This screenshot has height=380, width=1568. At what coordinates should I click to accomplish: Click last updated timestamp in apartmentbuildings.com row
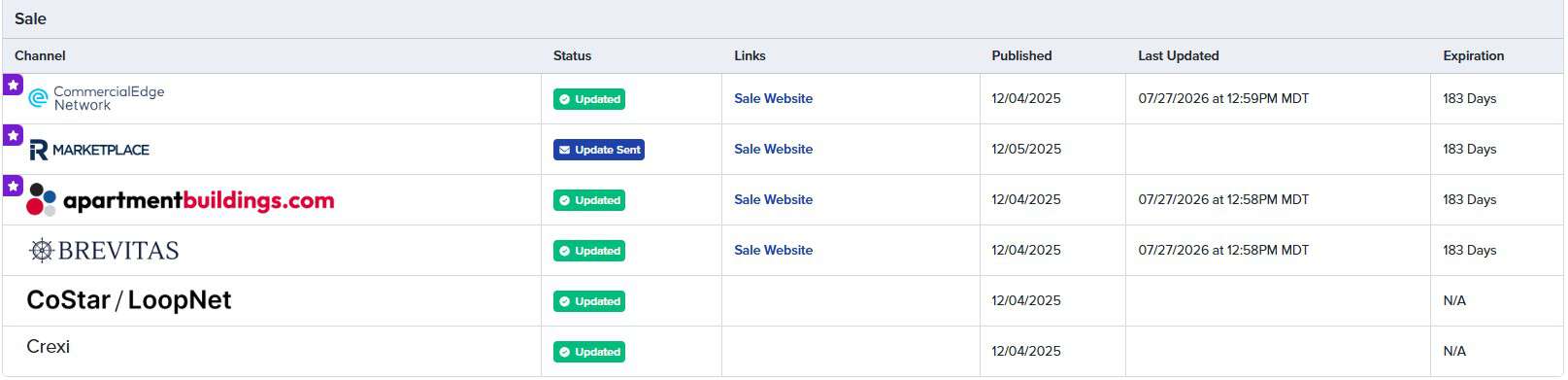[1223, 199]
